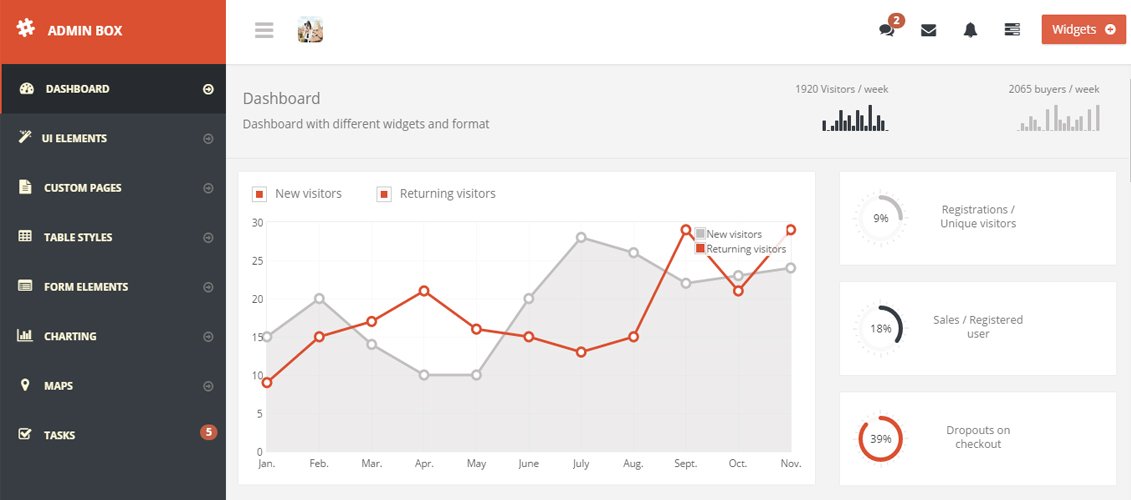Open the notifications bell
Screen dimensions: 1131x500
tap(970, 30)
